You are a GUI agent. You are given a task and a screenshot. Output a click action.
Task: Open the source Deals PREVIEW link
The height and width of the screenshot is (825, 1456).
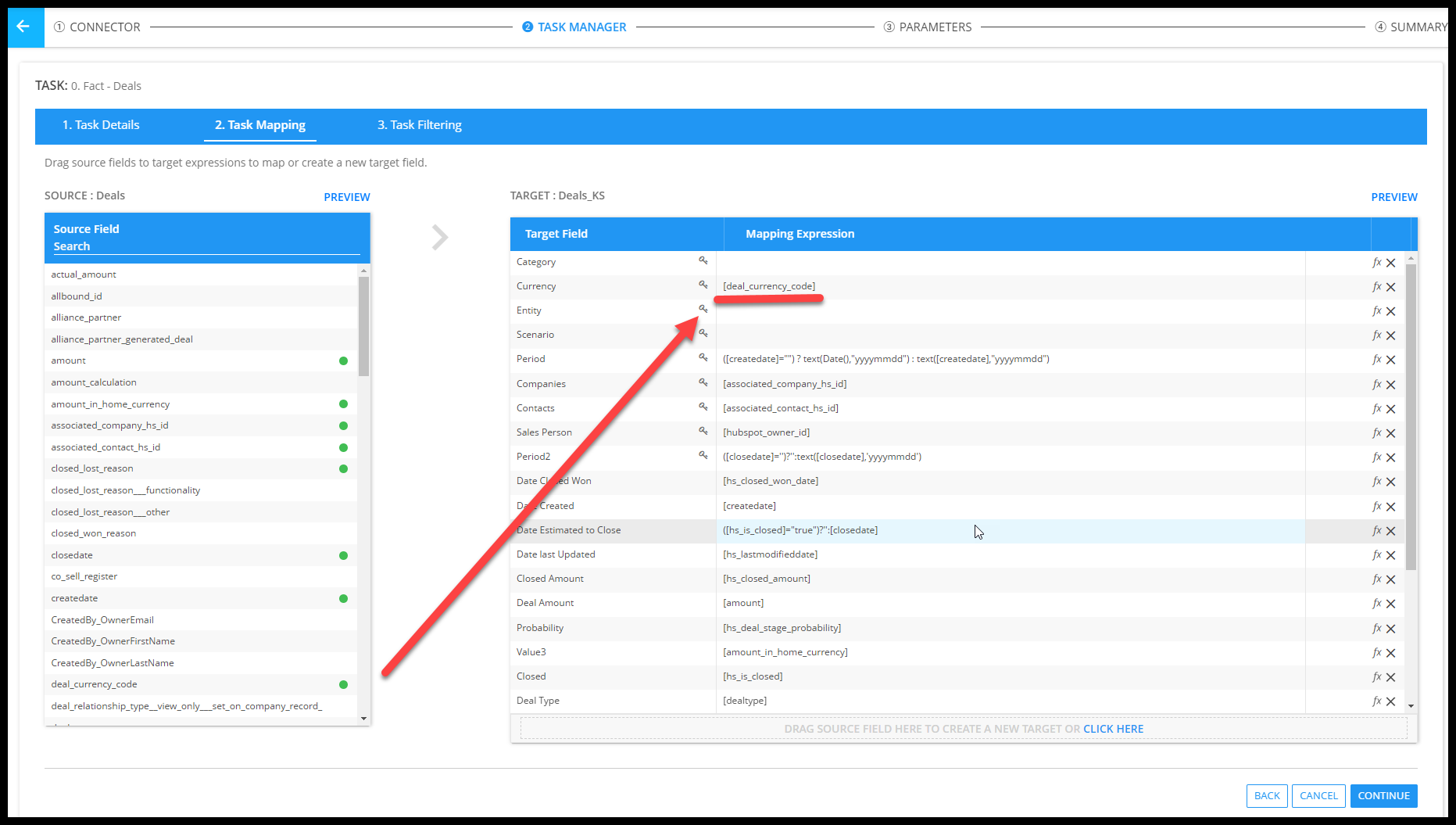pos(347,197)
